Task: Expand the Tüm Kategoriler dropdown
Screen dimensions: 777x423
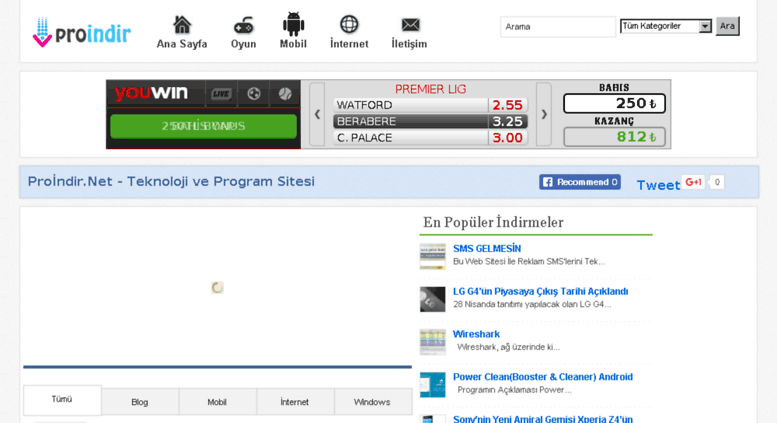Action: tap(666, 26)
